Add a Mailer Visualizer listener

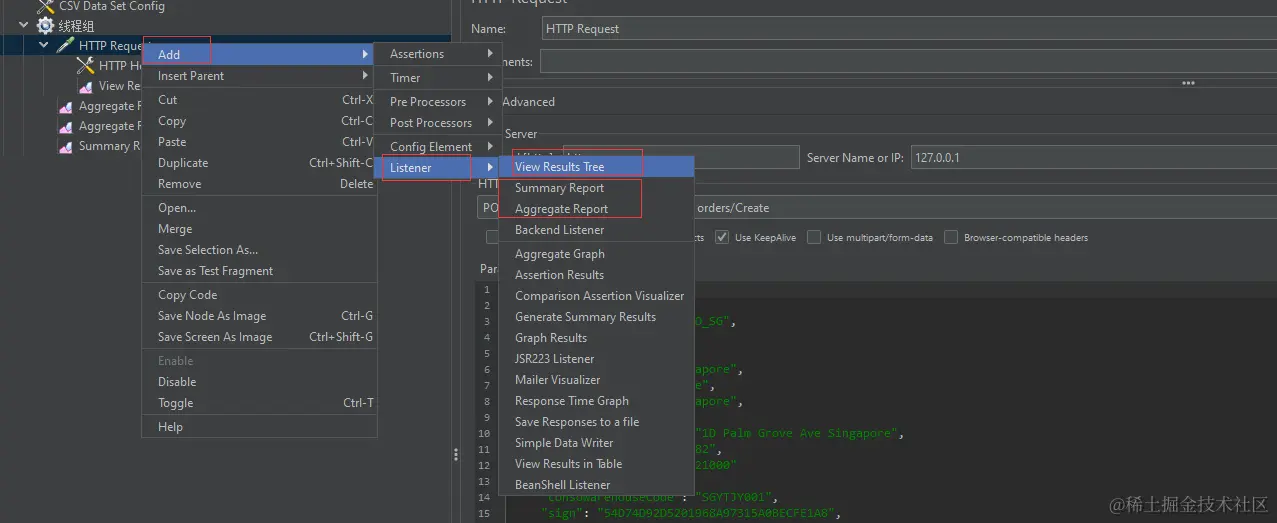pos(597,380)
